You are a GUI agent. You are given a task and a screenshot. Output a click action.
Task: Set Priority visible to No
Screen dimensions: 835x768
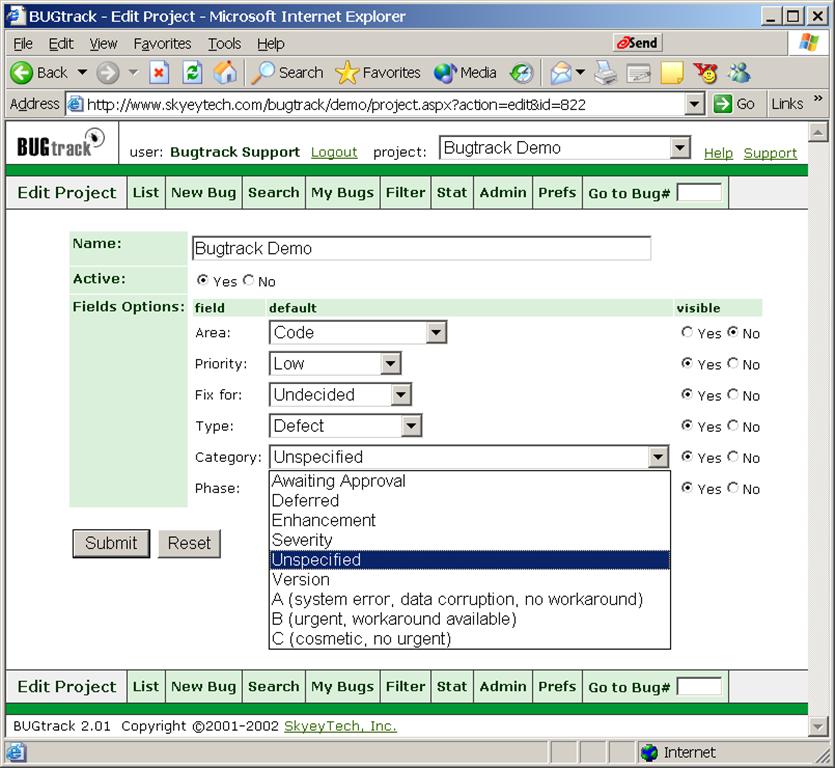tap(734, 364)
